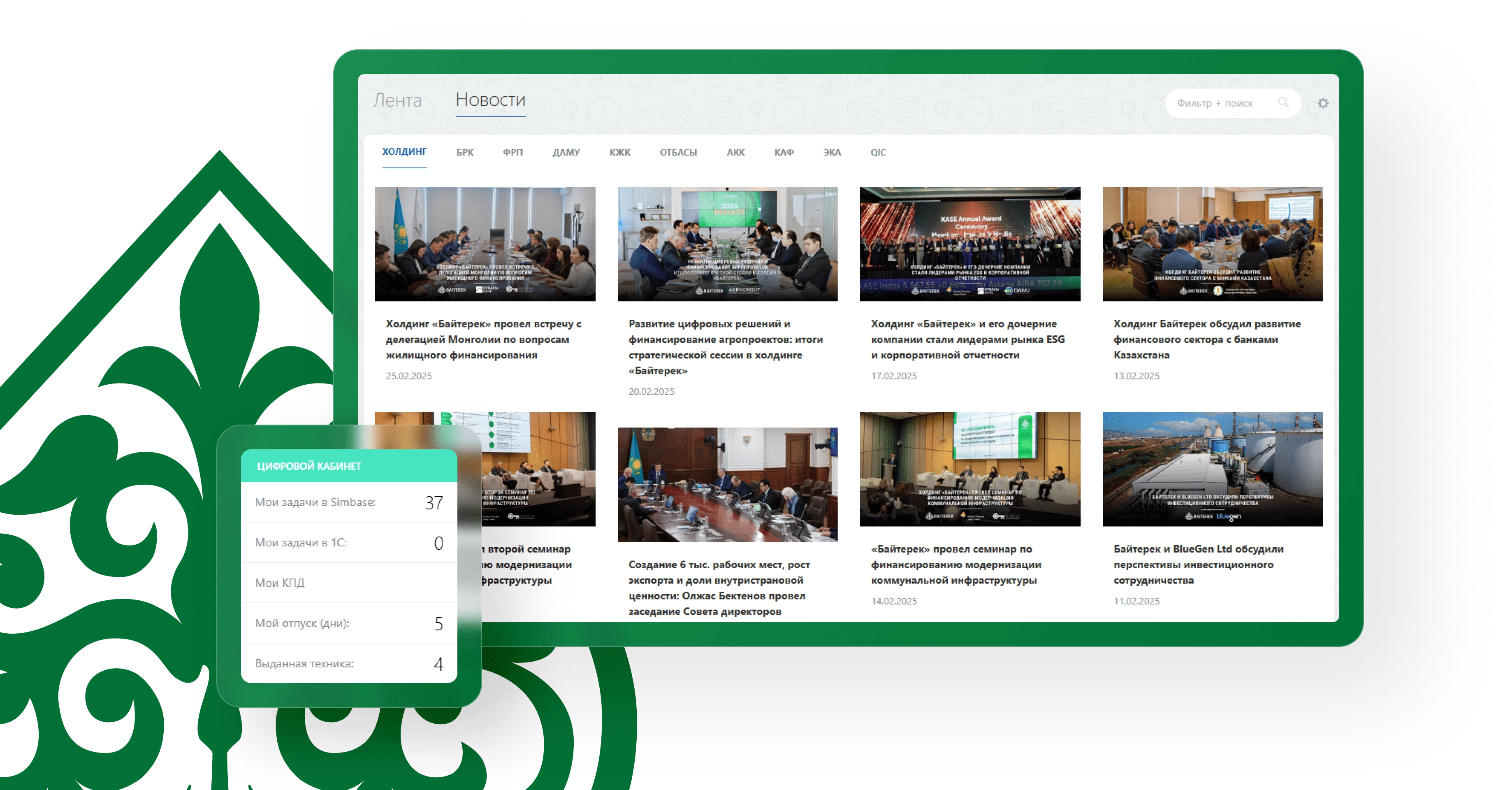Open the ОТБАСЫ news category
1512x790 pixels.
tap(678, 152)
